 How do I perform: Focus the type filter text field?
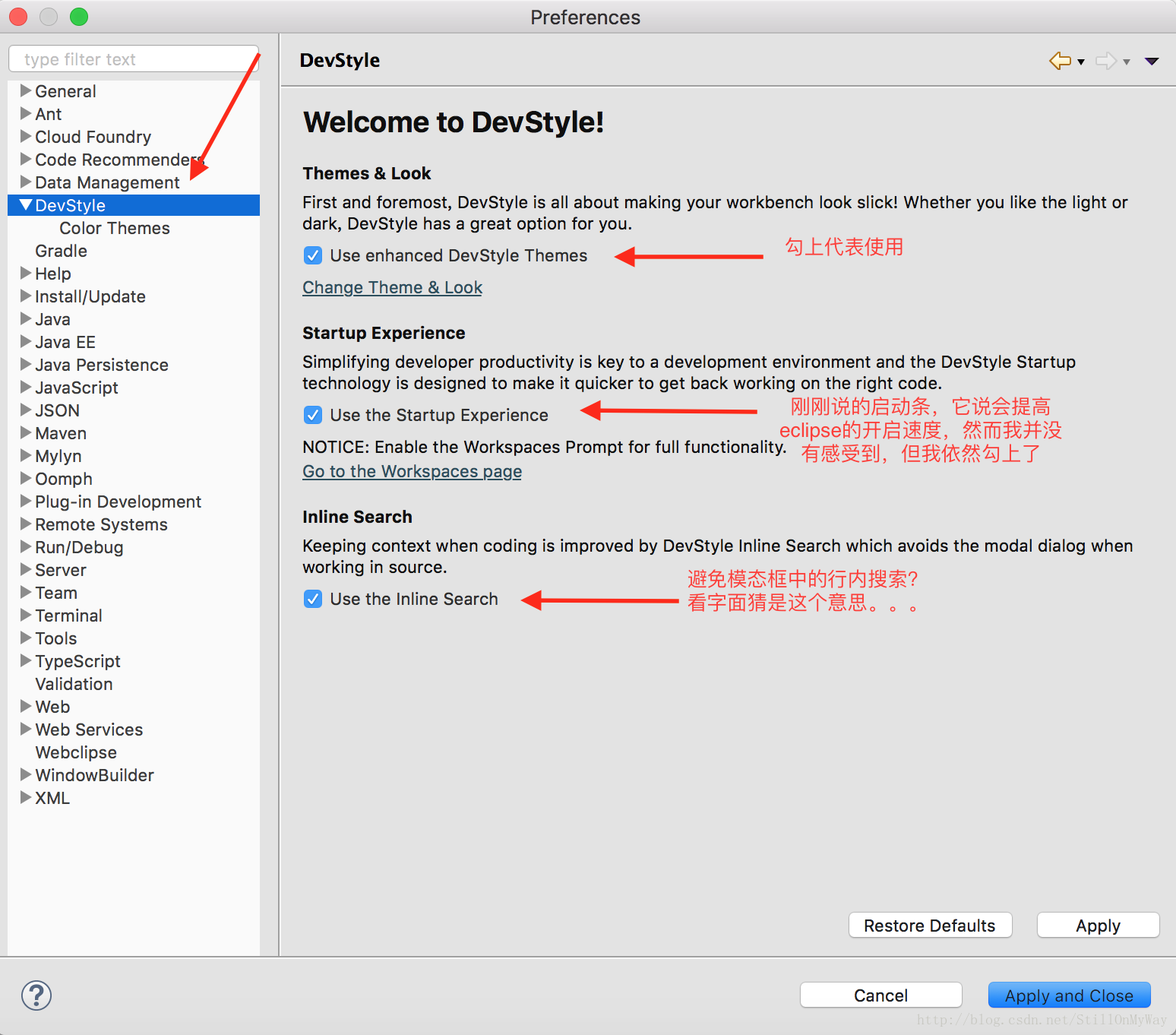pos(134,59)
